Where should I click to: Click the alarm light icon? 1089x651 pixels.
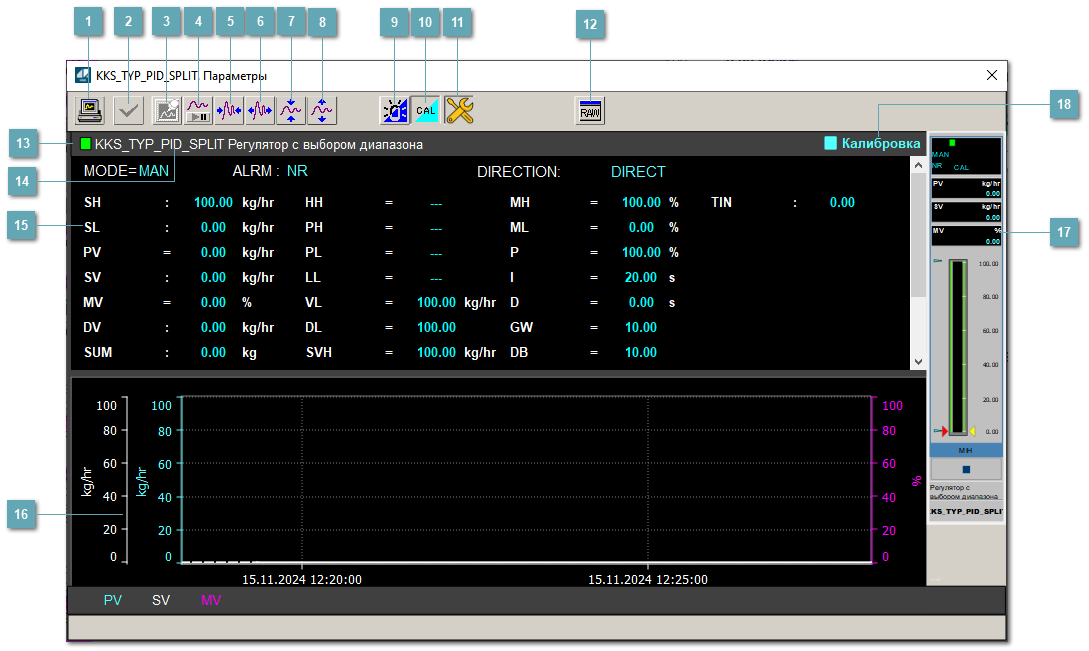[x=394, y=110]
